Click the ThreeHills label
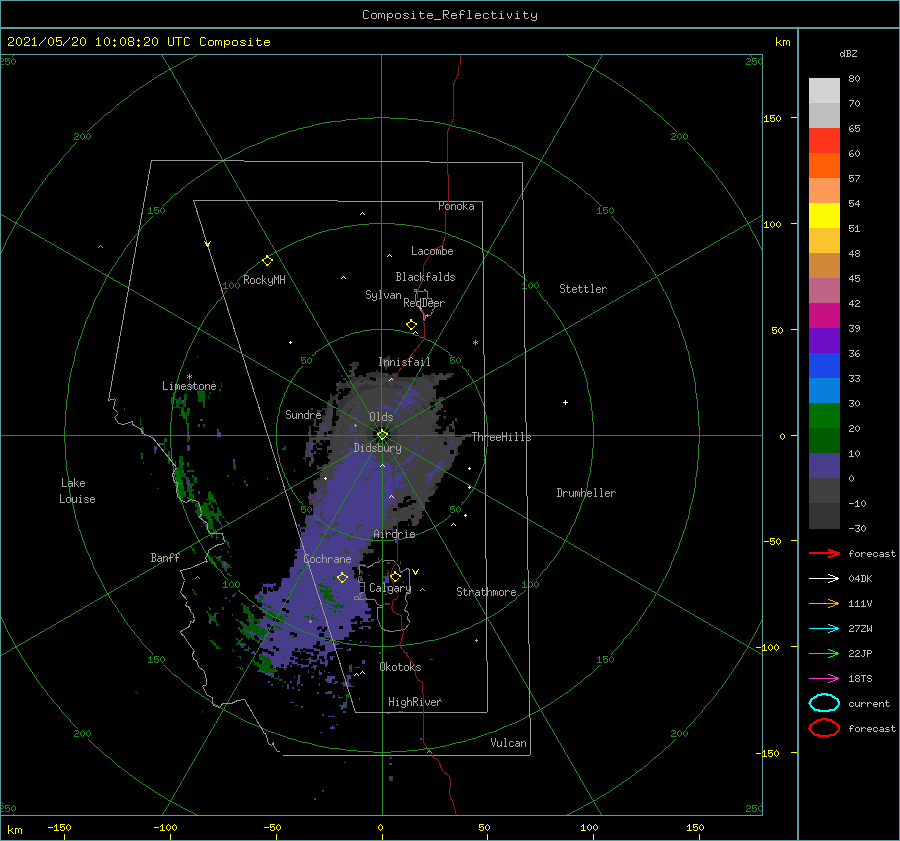 (501, 437)
